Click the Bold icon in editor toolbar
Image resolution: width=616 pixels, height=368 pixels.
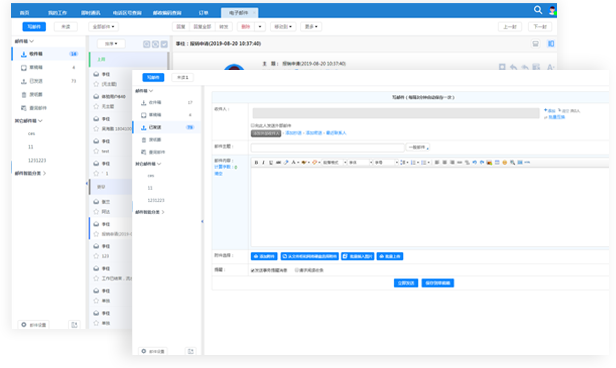[256, 162]
